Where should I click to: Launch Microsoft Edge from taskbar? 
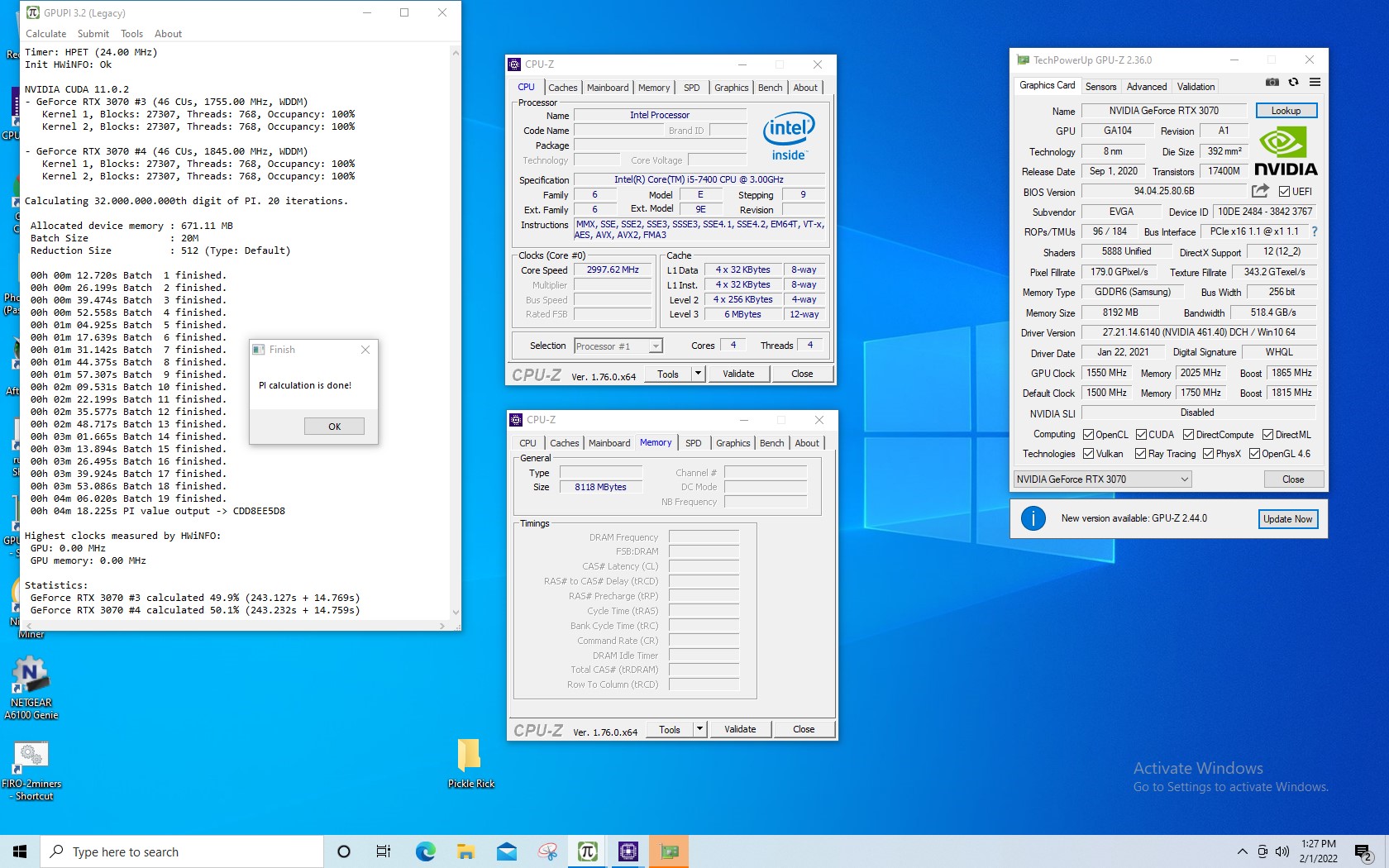[x=425, y=851]
